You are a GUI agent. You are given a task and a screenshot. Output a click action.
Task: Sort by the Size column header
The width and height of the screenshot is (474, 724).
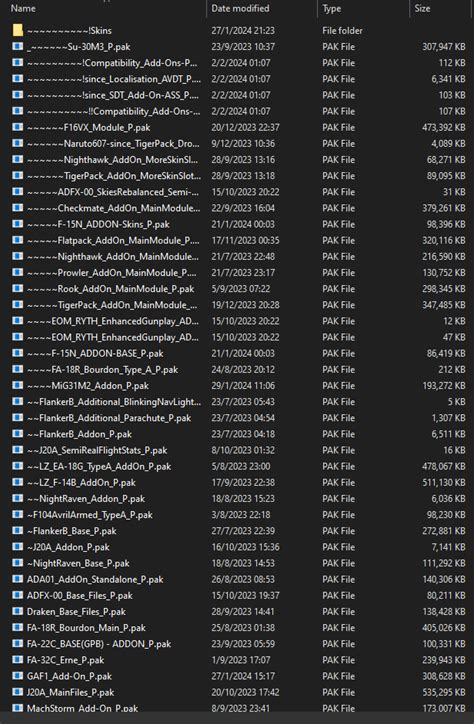(x=422, y=8)
